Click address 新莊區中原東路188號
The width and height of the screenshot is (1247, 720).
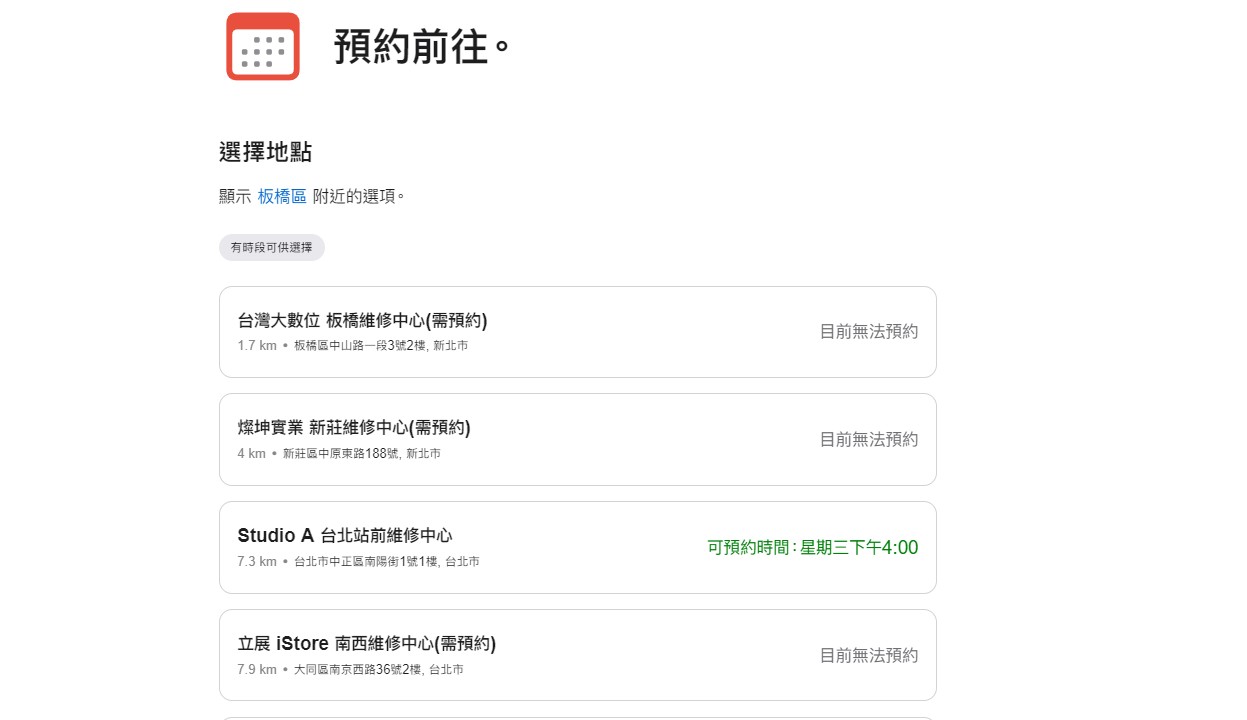pyautogui.click(x=362, y=454)
